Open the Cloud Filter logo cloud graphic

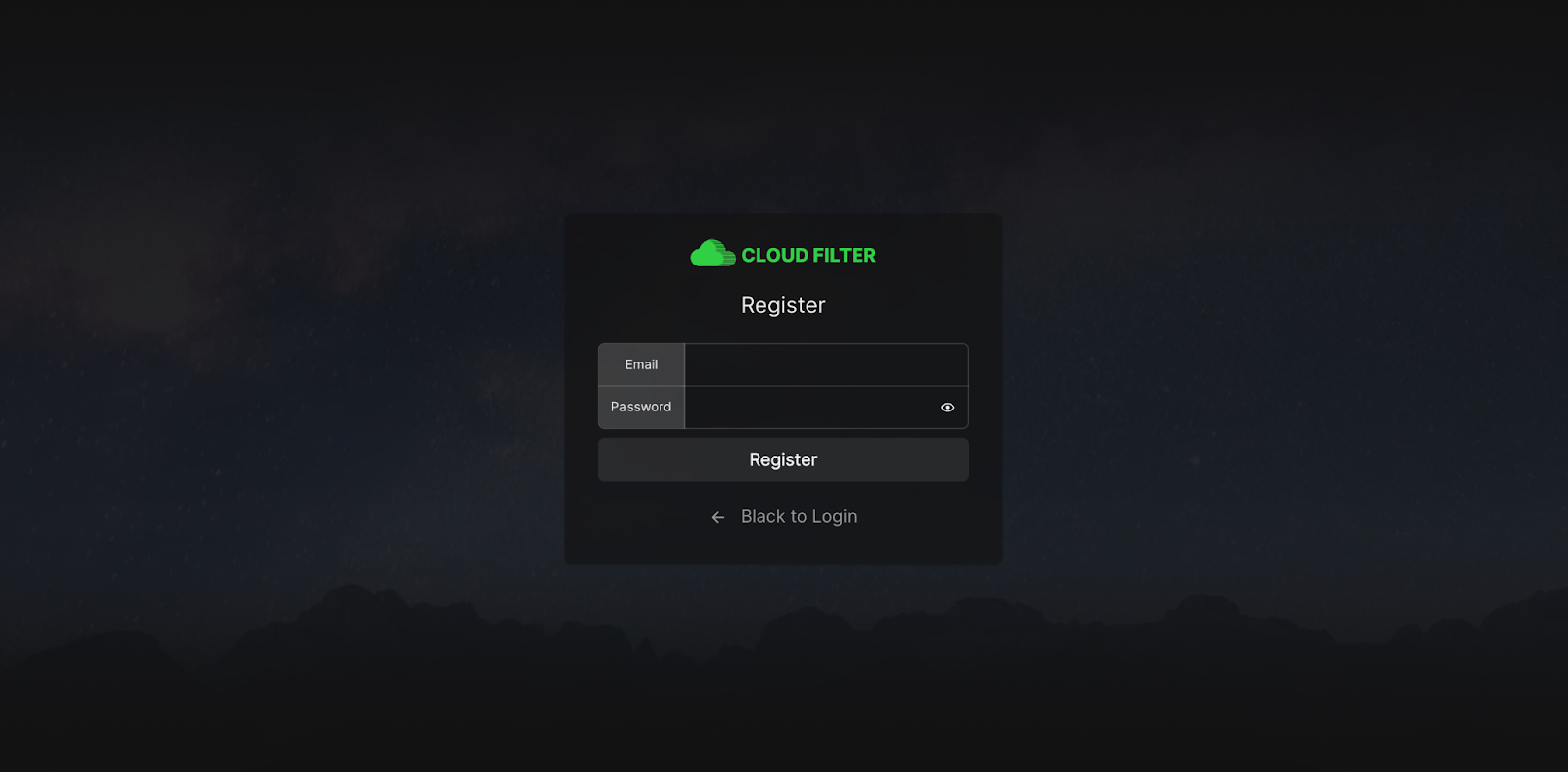(712, 254)
